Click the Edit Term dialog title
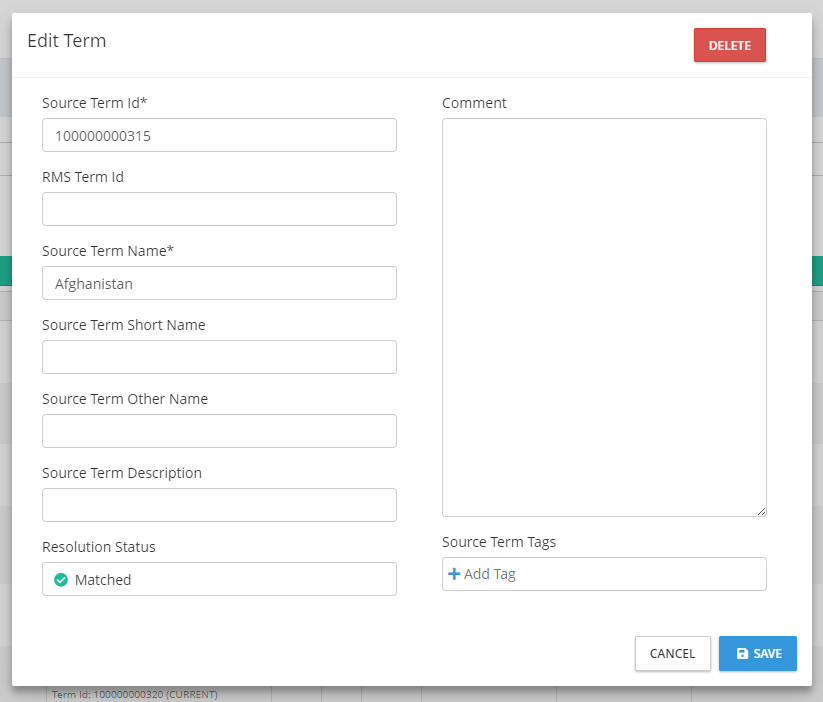Viewport: 823px width, 702px height. [67, 41]
